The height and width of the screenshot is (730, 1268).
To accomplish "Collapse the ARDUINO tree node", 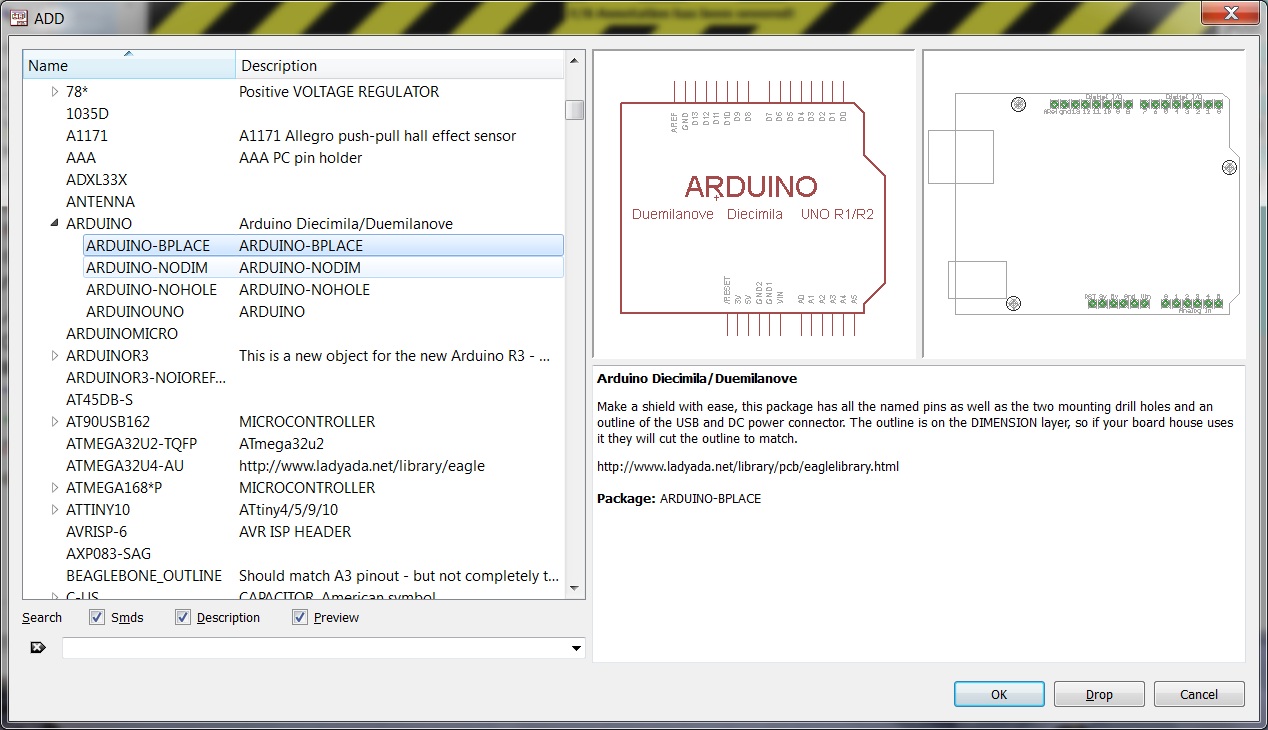I will (55, 224).
